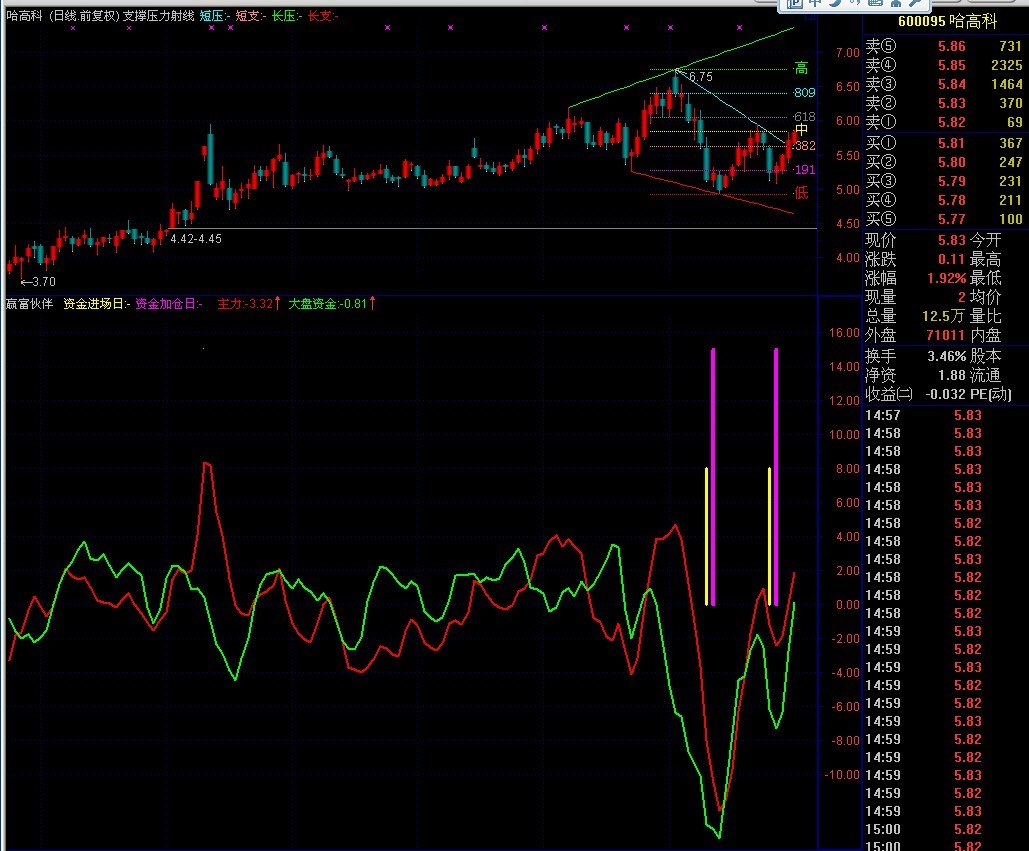This screenshot has height=851, width=1029.
Task: Select the 买① order book row
Action: point(945,143)
